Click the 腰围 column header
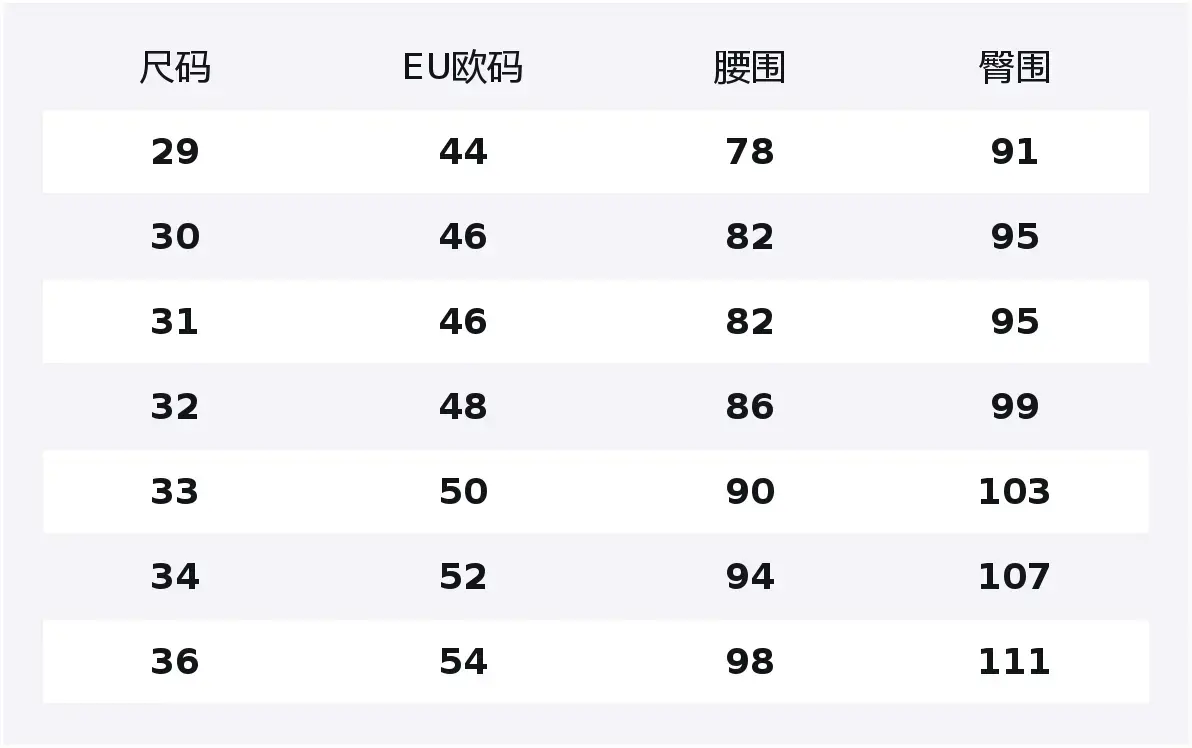Viewport: 1192px width, 748px height. click(x=749, y=68)
